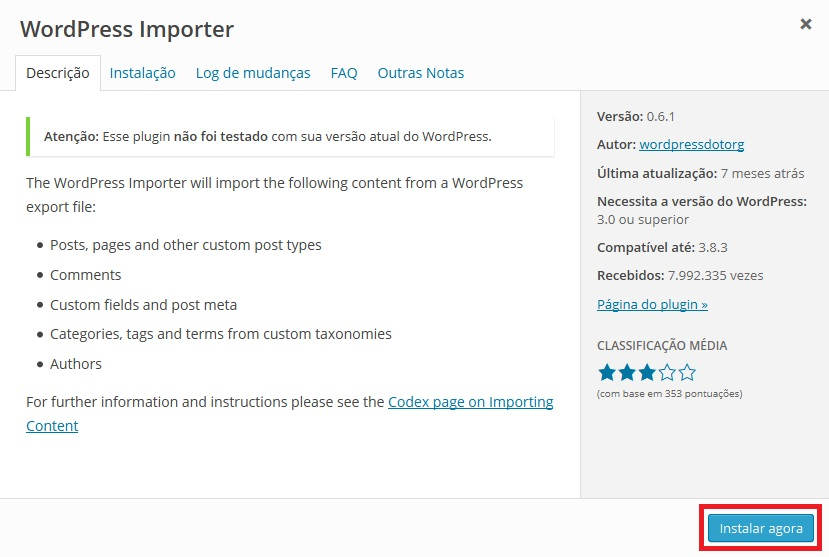
Task: Click the Versão 0.6.1 text
Action: pyautogui.click(x=635, y=116)
